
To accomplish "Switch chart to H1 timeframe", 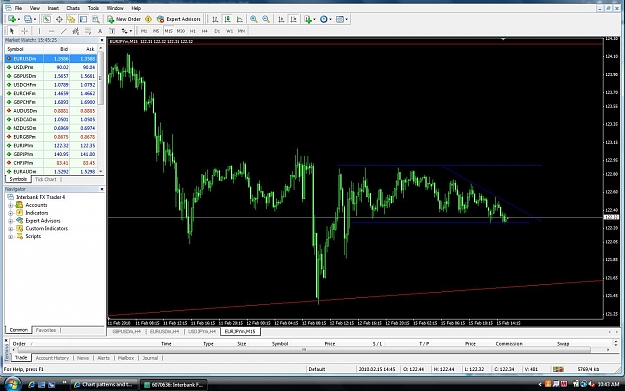I will 193,31.
